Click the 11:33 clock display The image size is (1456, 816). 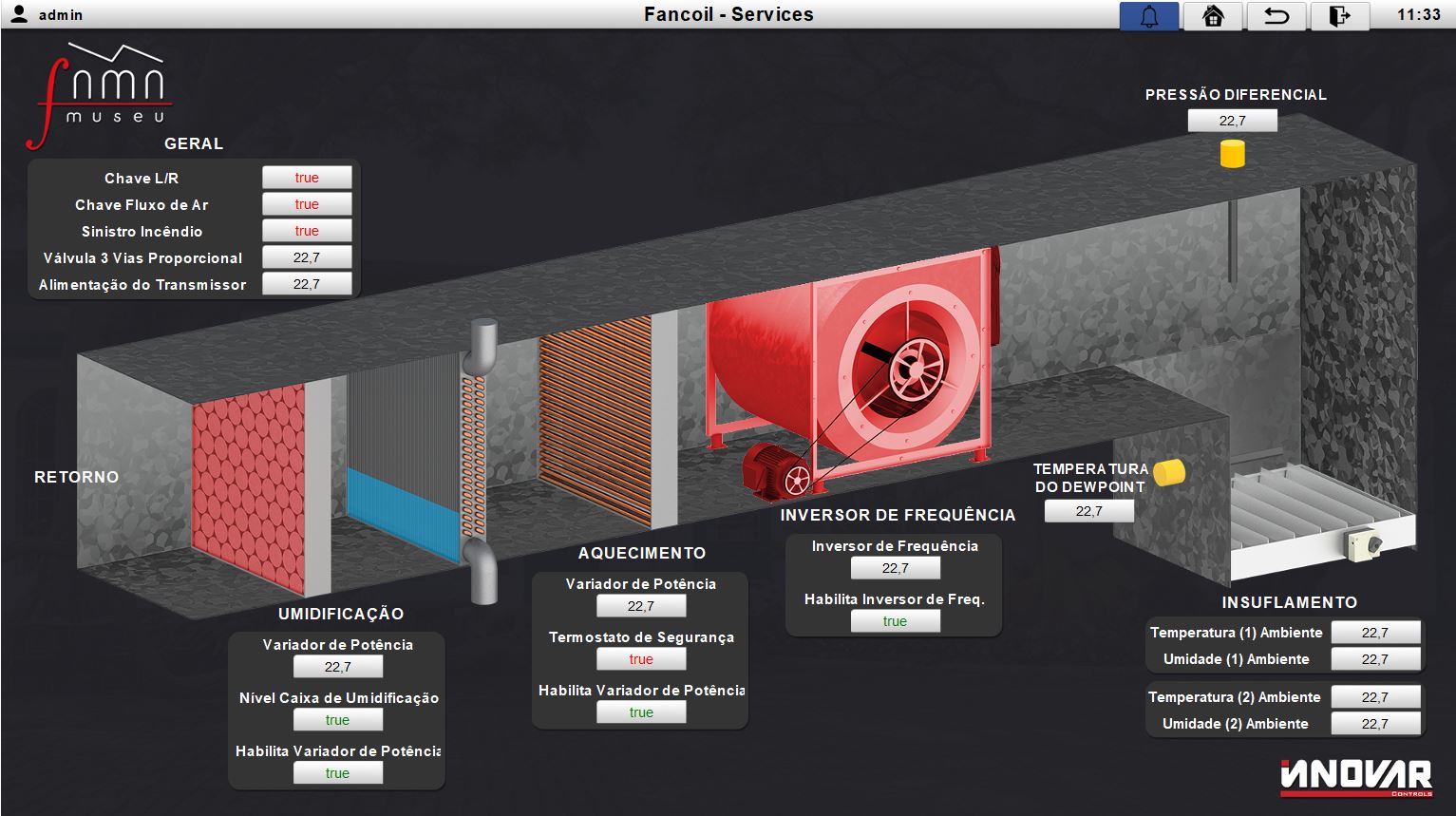1419,14
